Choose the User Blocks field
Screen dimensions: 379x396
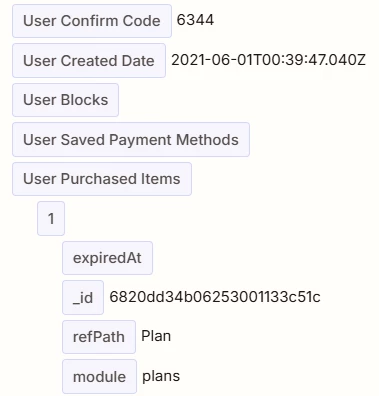click(65, 100)
